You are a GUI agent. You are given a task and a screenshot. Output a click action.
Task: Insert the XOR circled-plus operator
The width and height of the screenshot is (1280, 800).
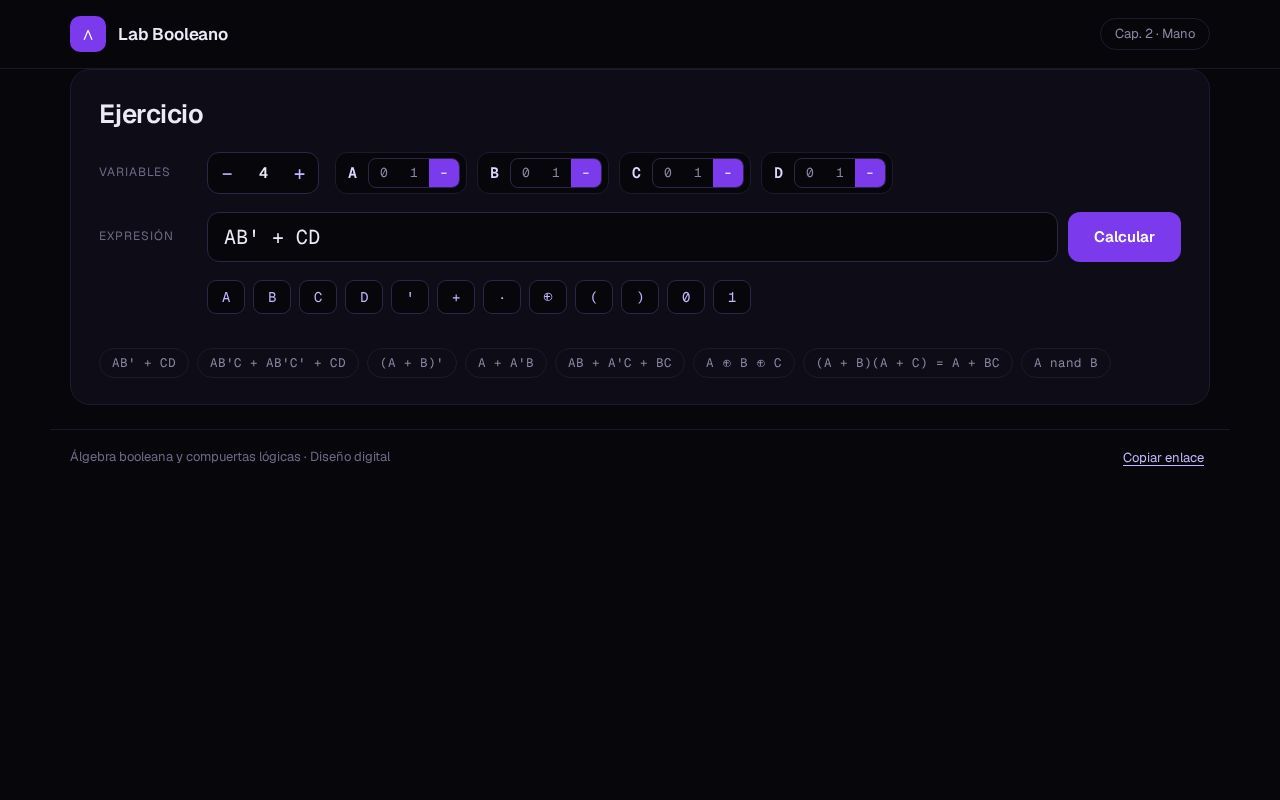(548, 297)
